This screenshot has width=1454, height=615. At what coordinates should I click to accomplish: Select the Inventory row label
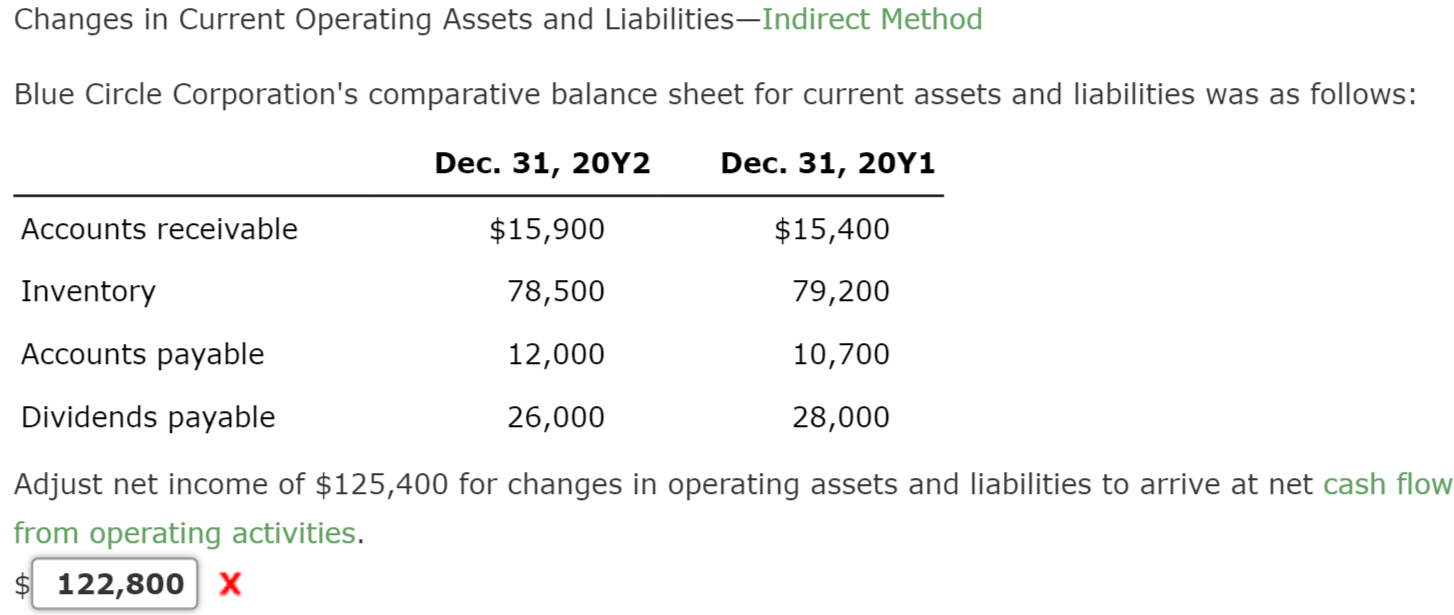[88, 291]
